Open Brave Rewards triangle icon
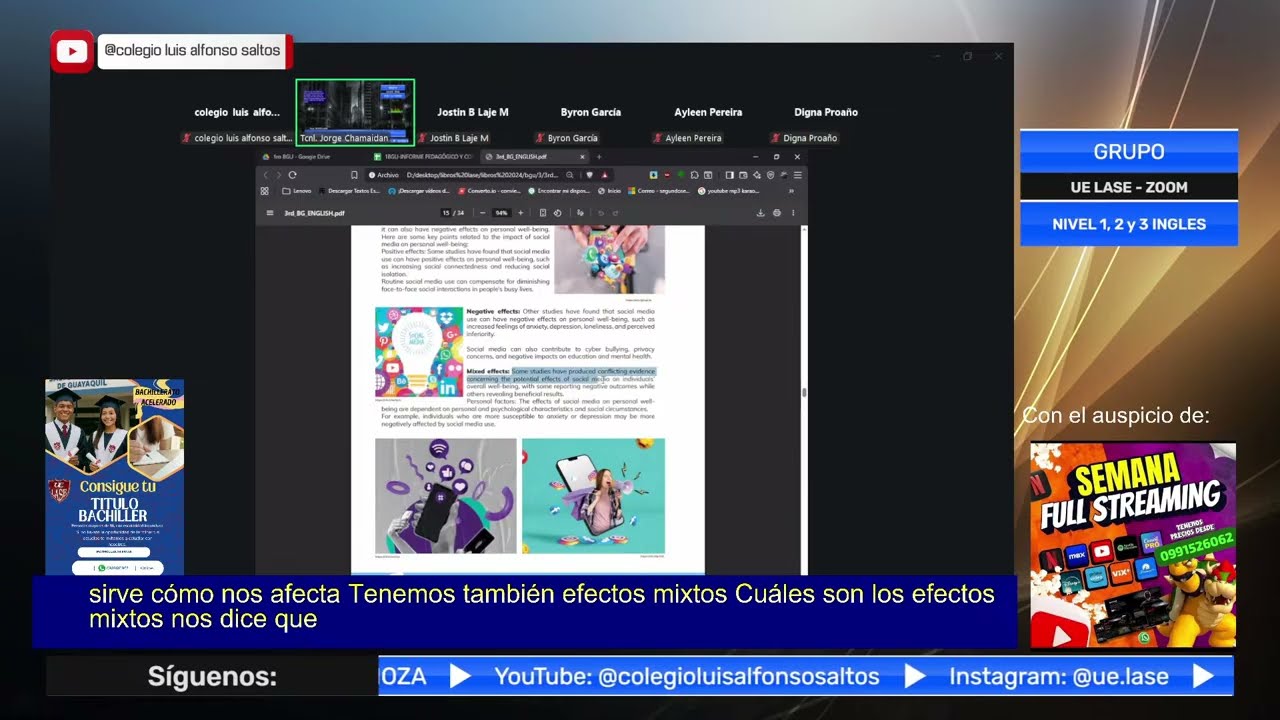 coord(605,175)
